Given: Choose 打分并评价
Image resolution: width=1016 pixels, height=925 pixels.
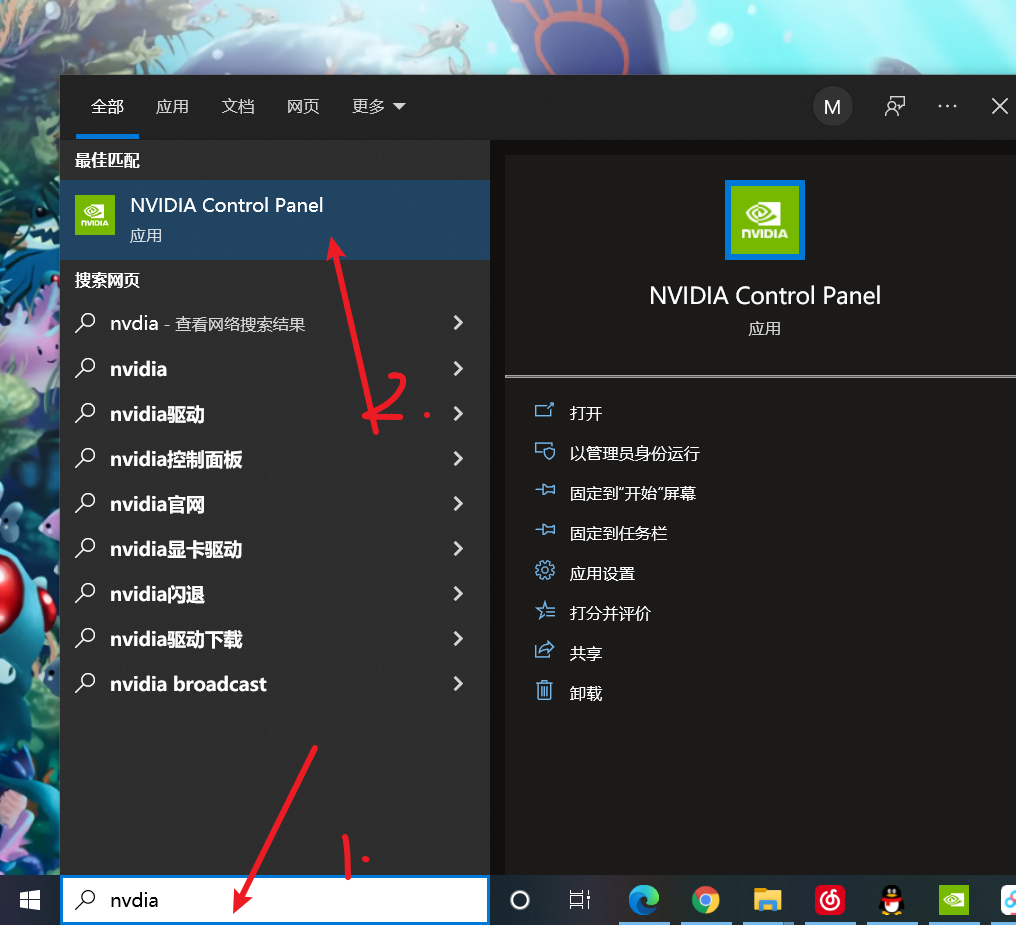Looking at the screenshot, I should click(610, 613).
